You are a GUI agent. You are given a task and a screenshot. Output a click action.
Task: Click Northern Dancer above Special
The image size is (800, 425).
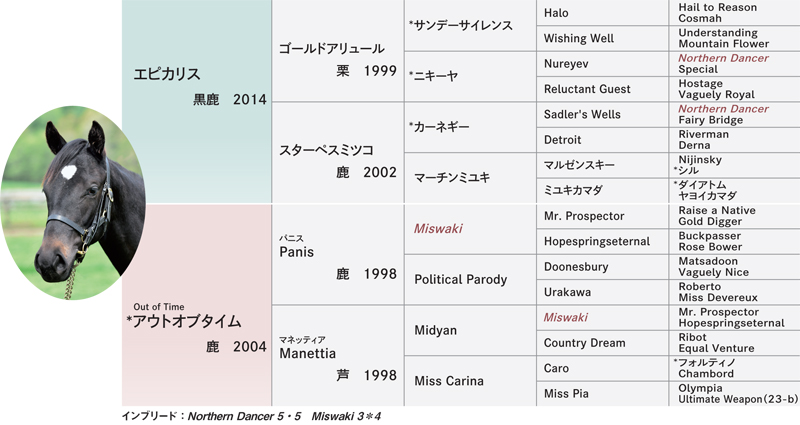[723, 58]
